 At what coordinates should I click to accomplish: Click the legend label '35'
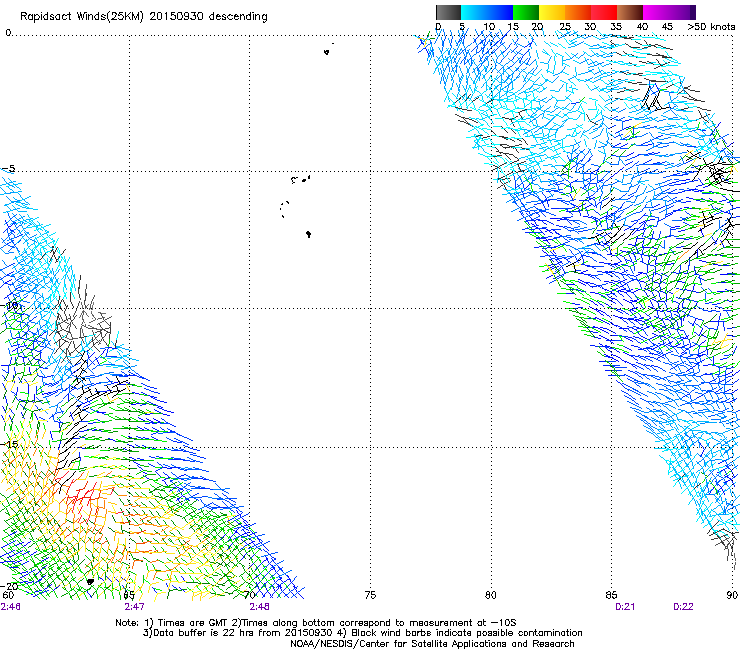click(x=616, y=27)
